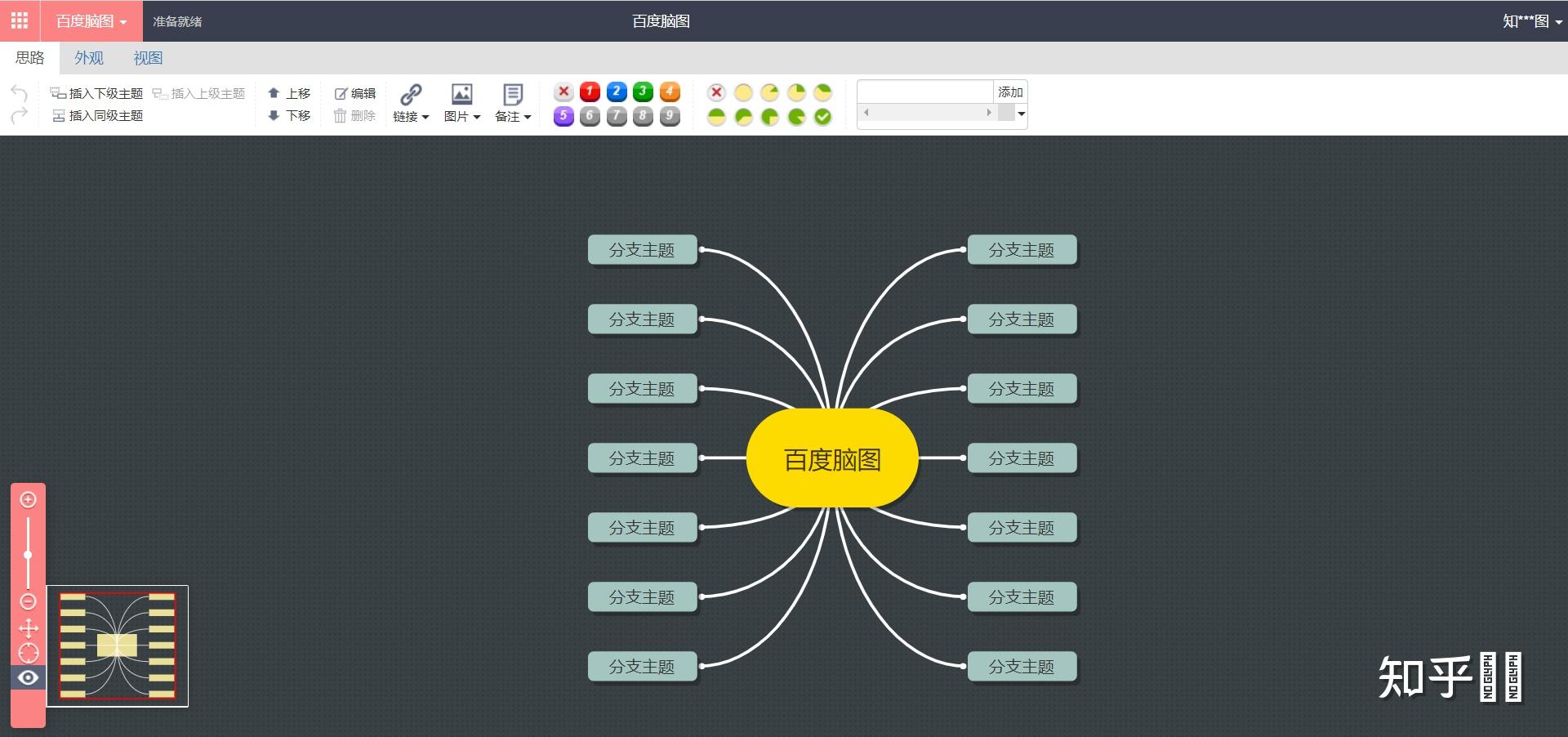The height and width of the screenshot is (737, 1568).
Task: Set priority 9 gray badge
Action: (670, 116)
